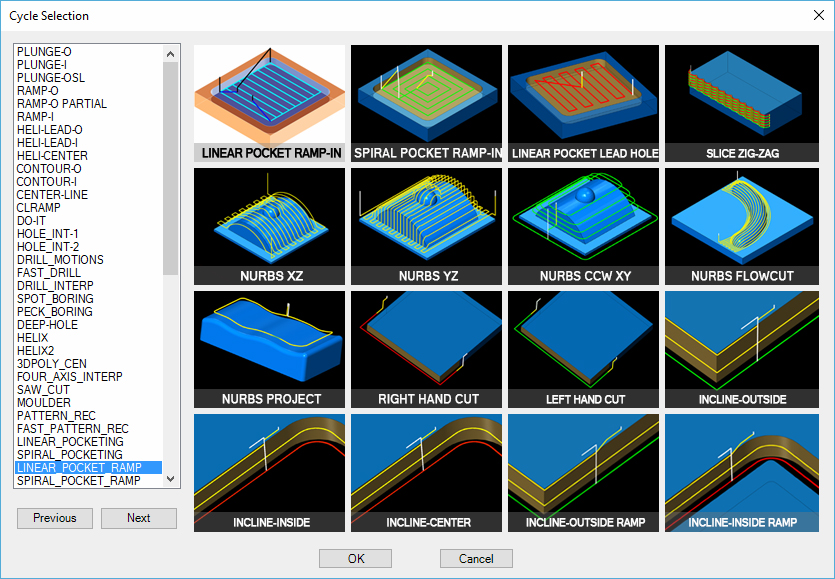Select PECK_BORING in the cycle list
Viewport: 835px width, 579px height.
coord(54,312)
